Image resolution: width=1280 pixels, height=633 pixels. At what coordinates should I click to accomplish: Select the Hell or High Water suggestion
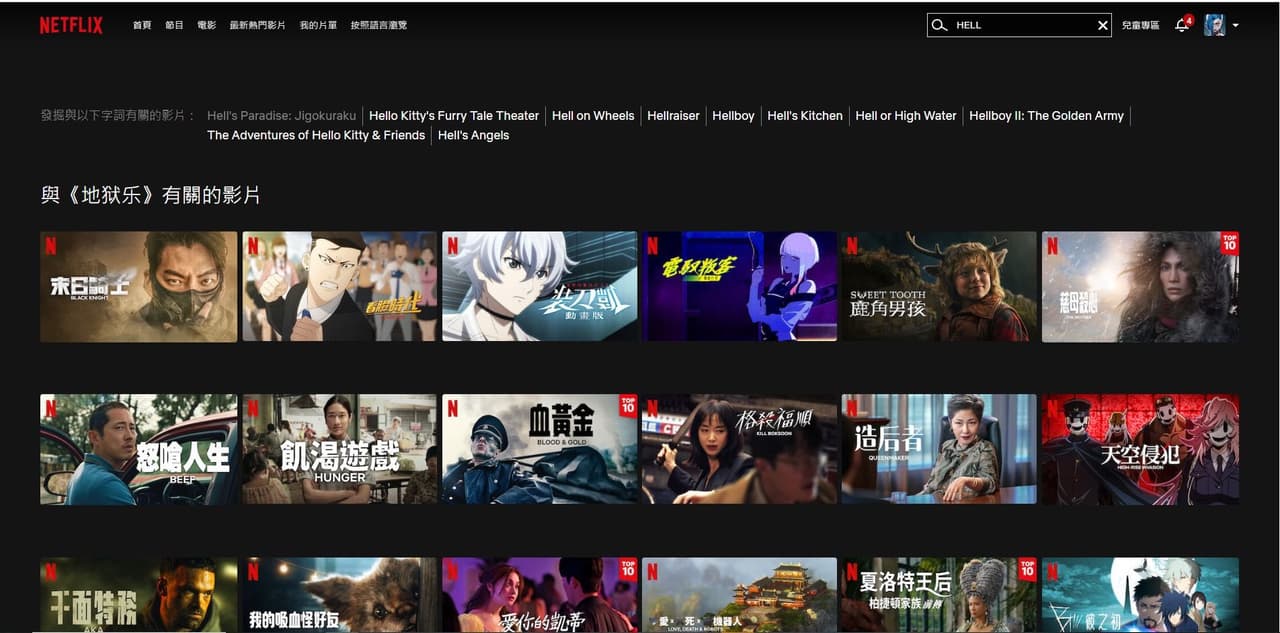pos(906,115)
